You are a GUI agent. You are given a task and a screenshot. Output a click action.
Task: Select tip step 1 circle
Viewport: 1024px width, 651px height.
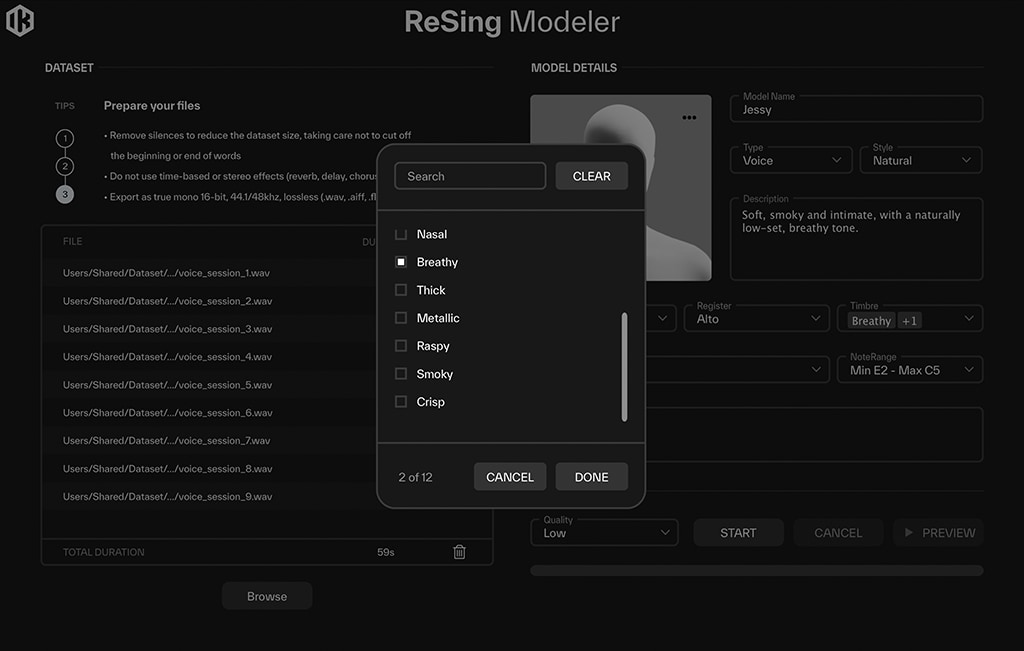(65, 138)
